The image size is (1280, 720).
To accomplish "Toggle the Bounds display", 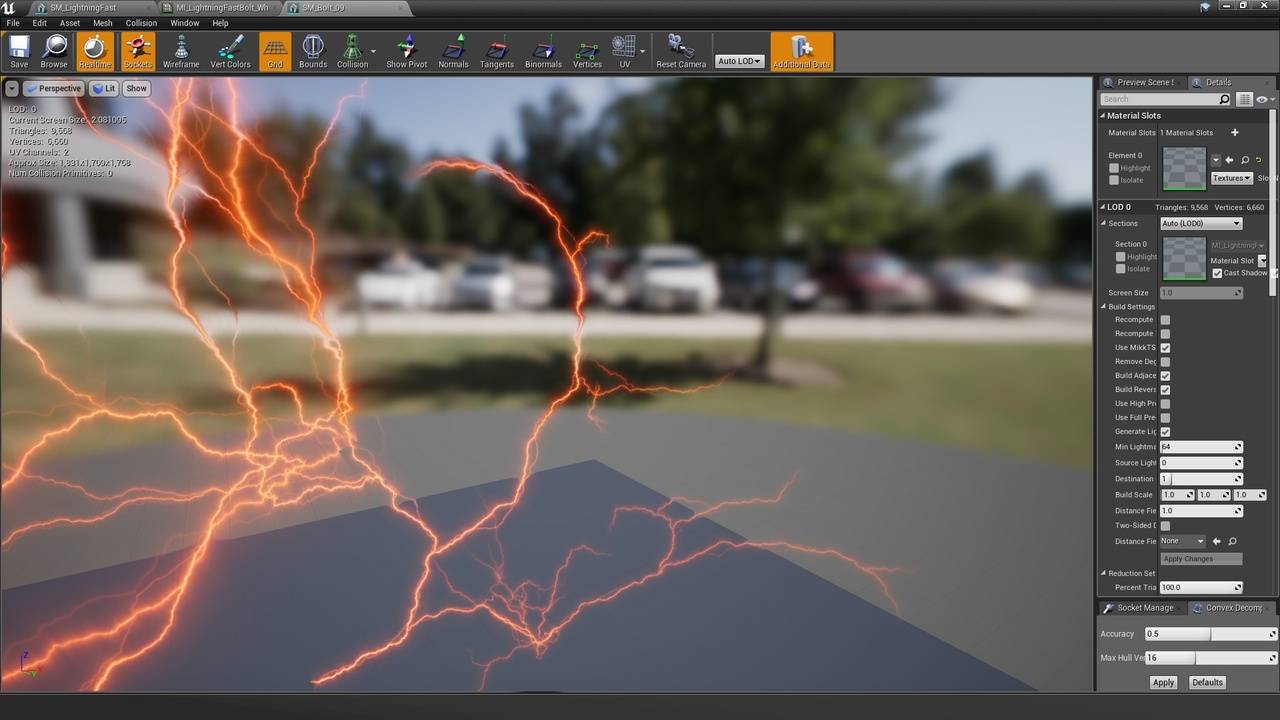I will [x=313, y=51].
